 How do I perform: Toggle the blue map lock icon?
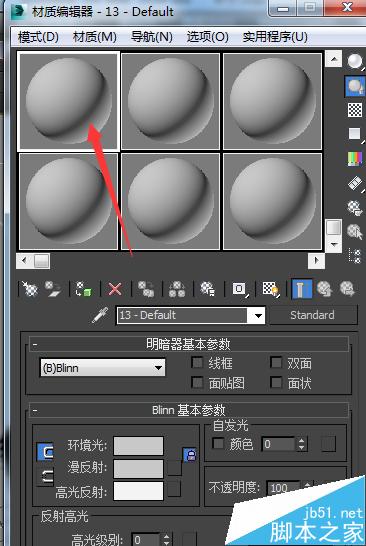pyautogui.click(x=189, y=455)
